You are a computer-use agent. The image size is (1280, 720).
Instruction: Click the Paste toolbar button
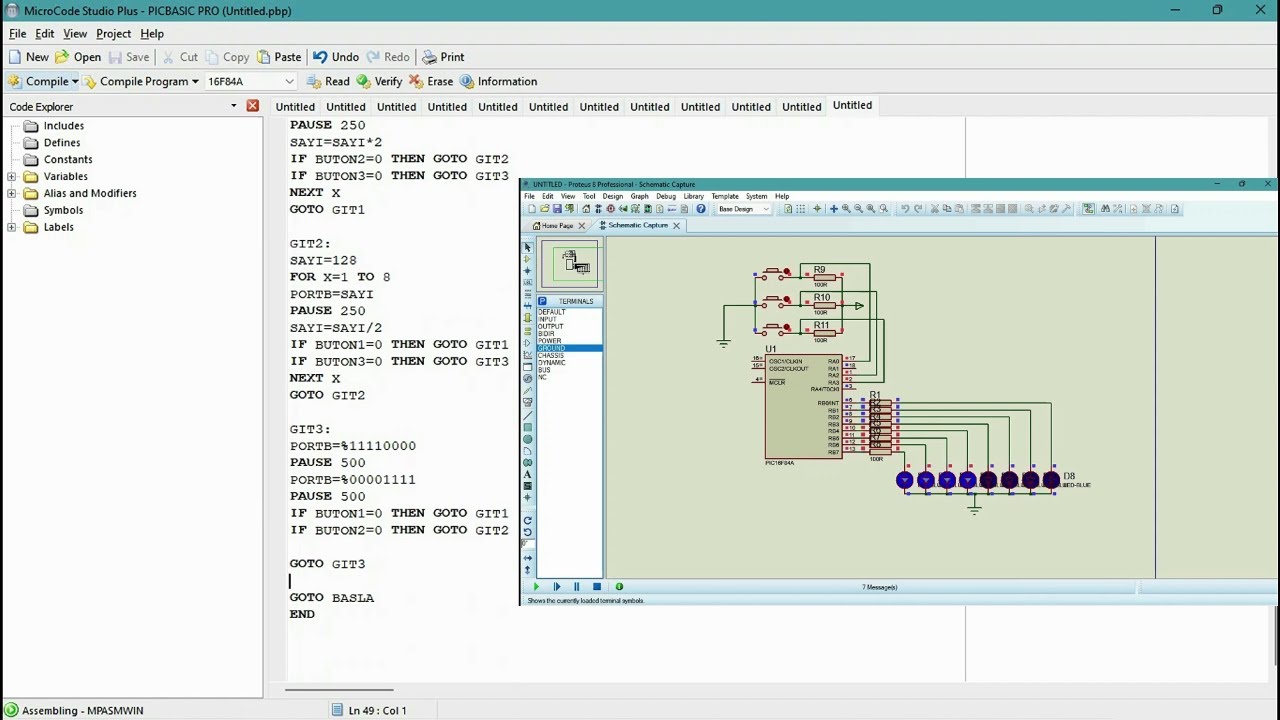(x=279, y=57)
